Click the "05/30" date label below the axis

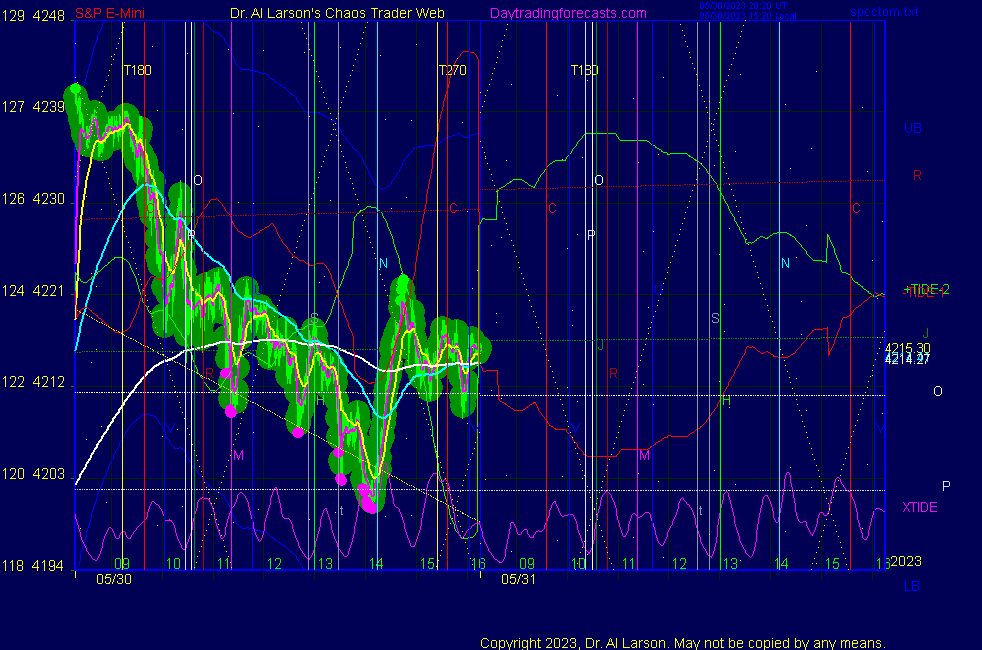coord(114,579)
